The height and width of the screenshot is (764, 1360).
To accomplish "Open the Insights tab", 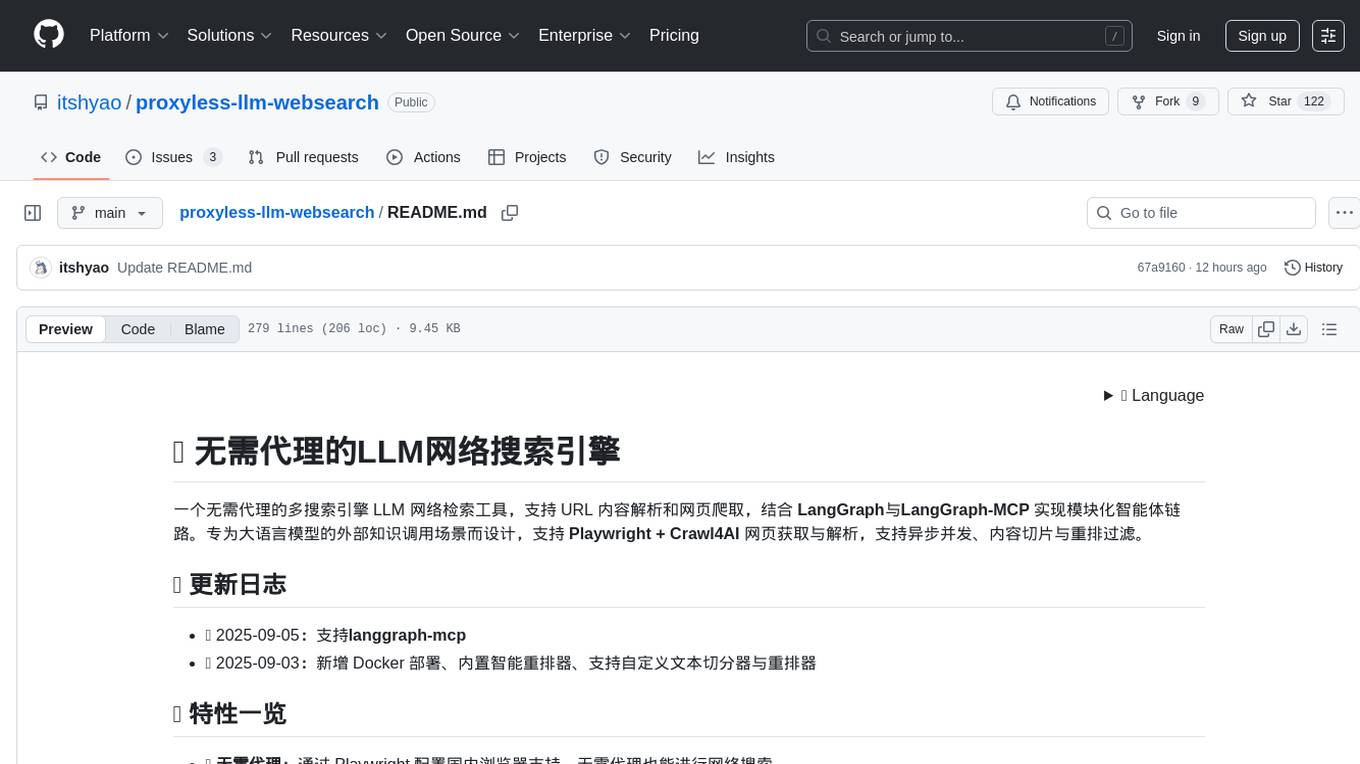I will [736, 157].
